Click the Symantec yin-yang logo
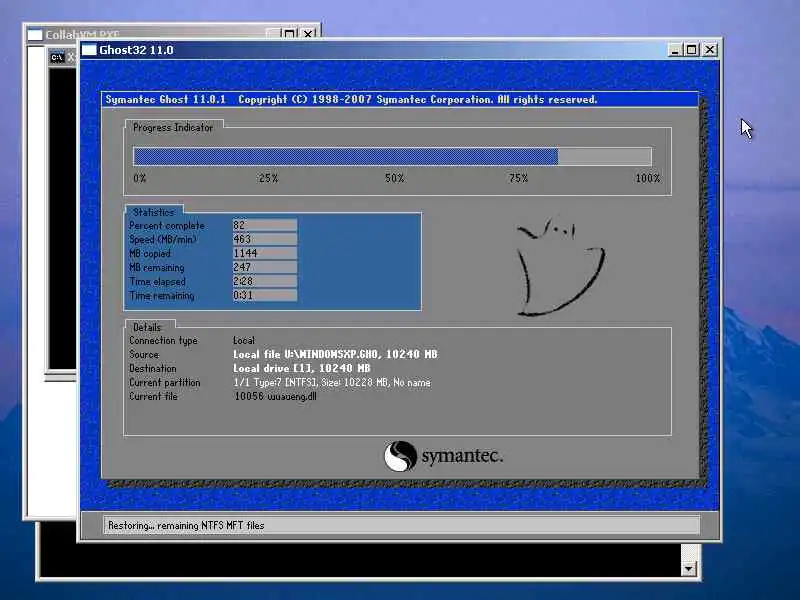The height and width of the screenshot is (600, 800). point(400,456)
